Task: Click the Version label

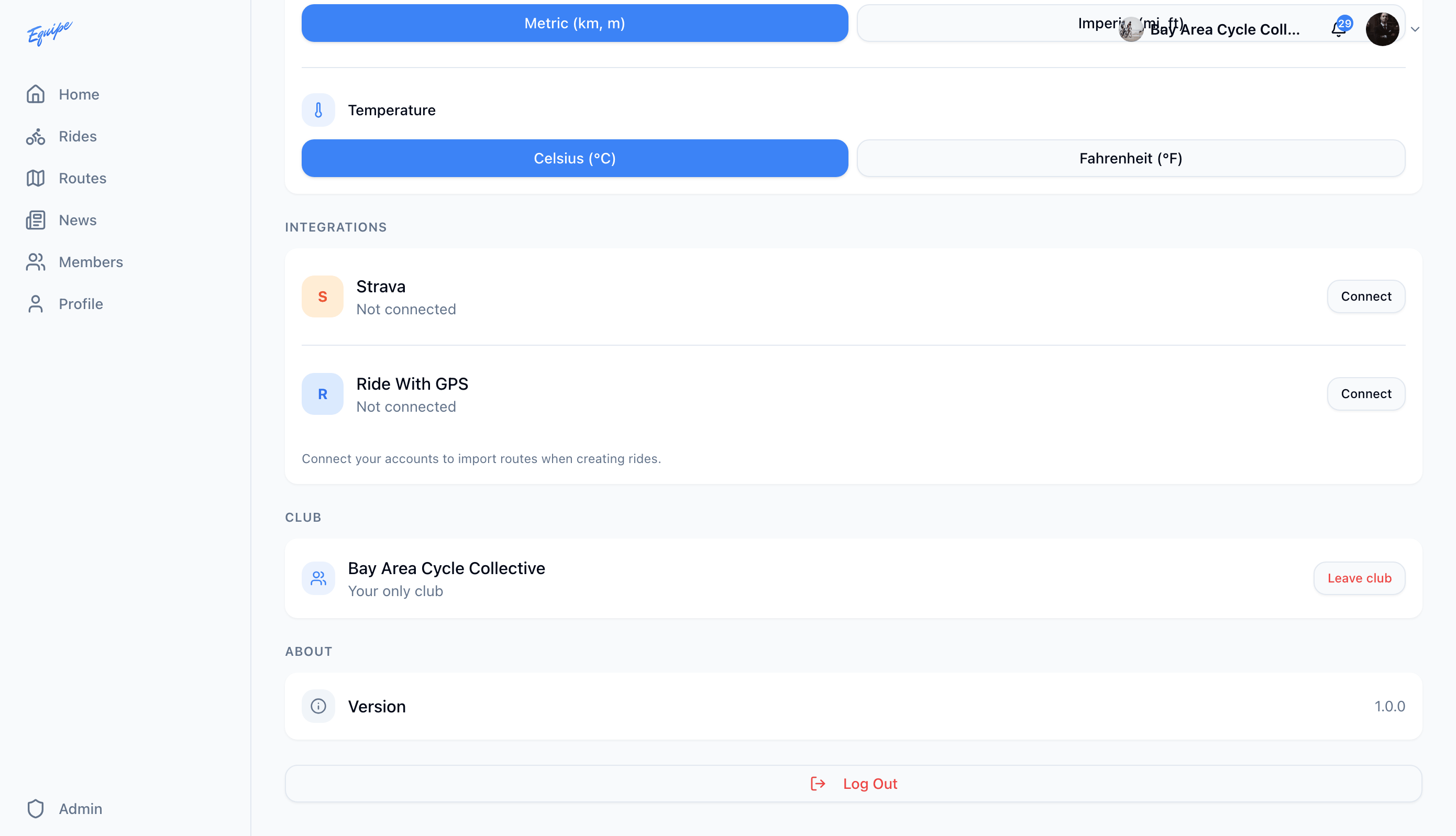Action: click(377, 706)
